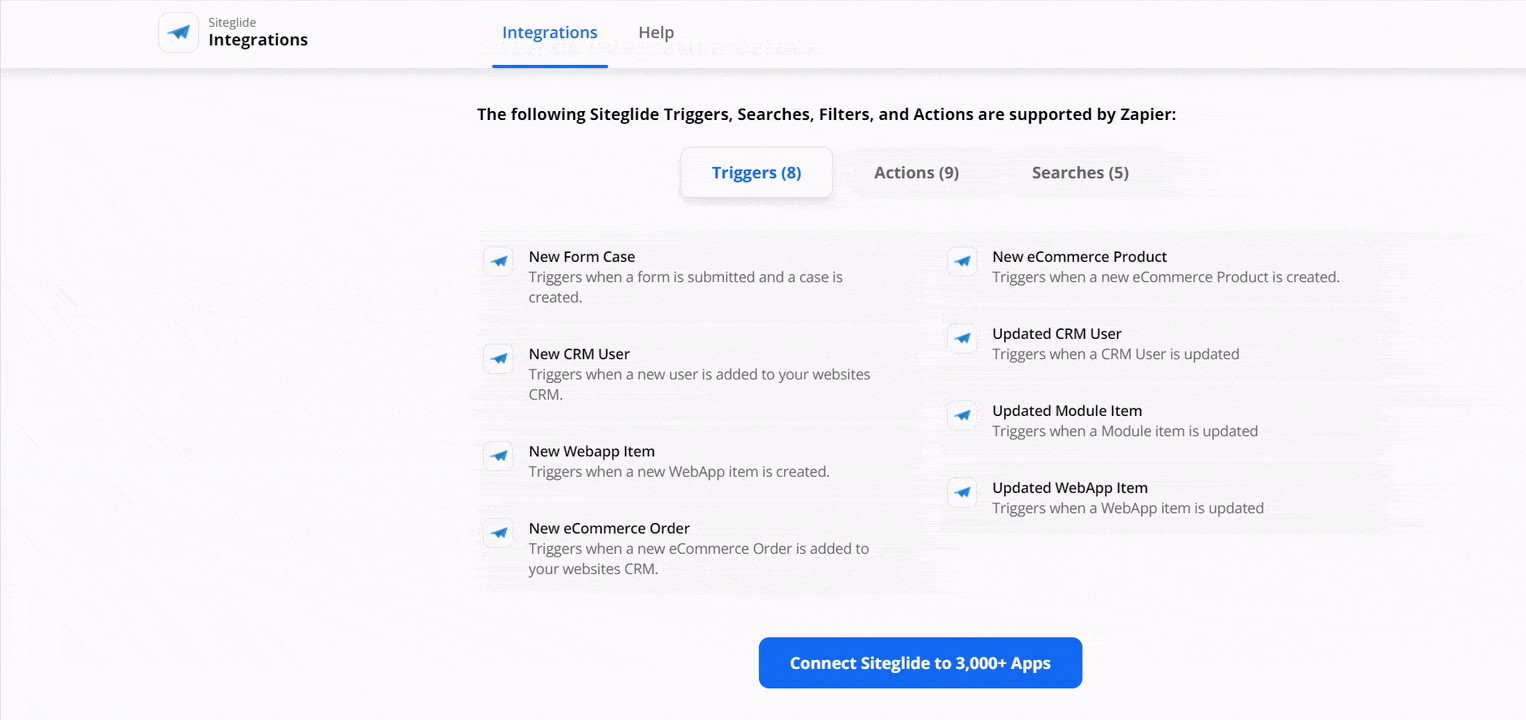Select the New eCommerce Order trigger title
This screenshot has width=1526, height=720.
tap(609, 529)
